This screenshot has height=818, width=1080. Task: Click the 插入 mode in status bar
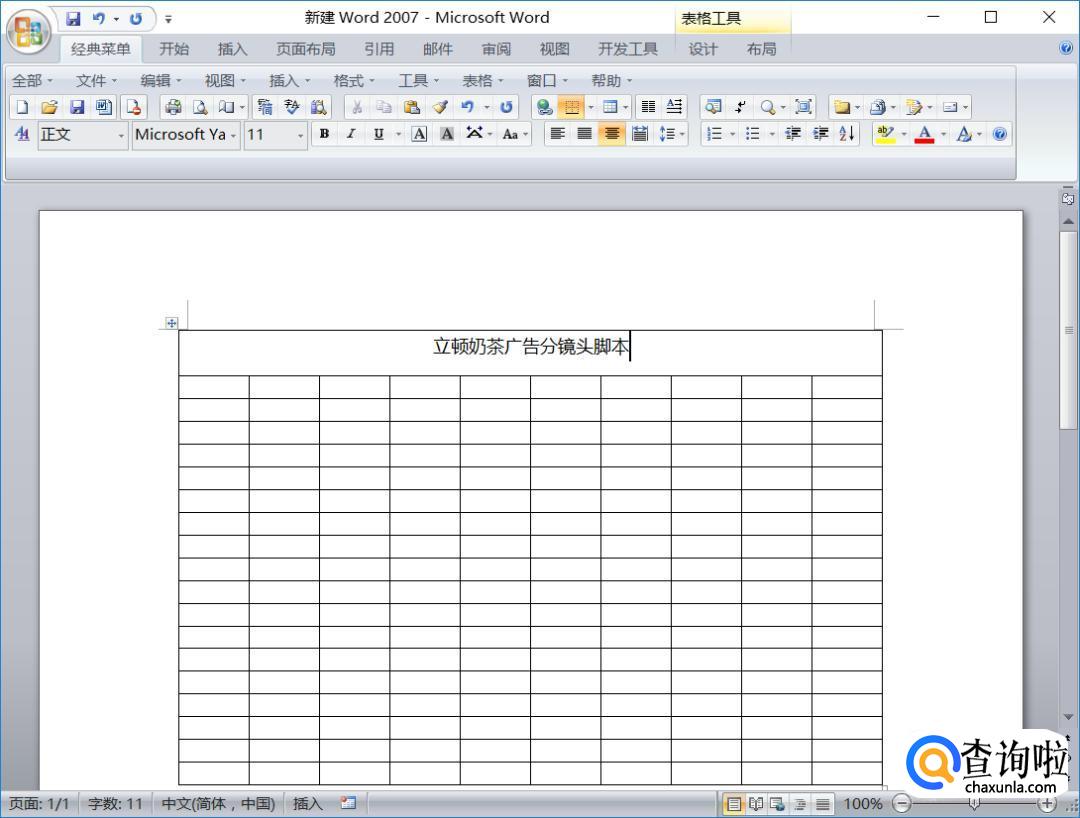click(x=307, y=804)
